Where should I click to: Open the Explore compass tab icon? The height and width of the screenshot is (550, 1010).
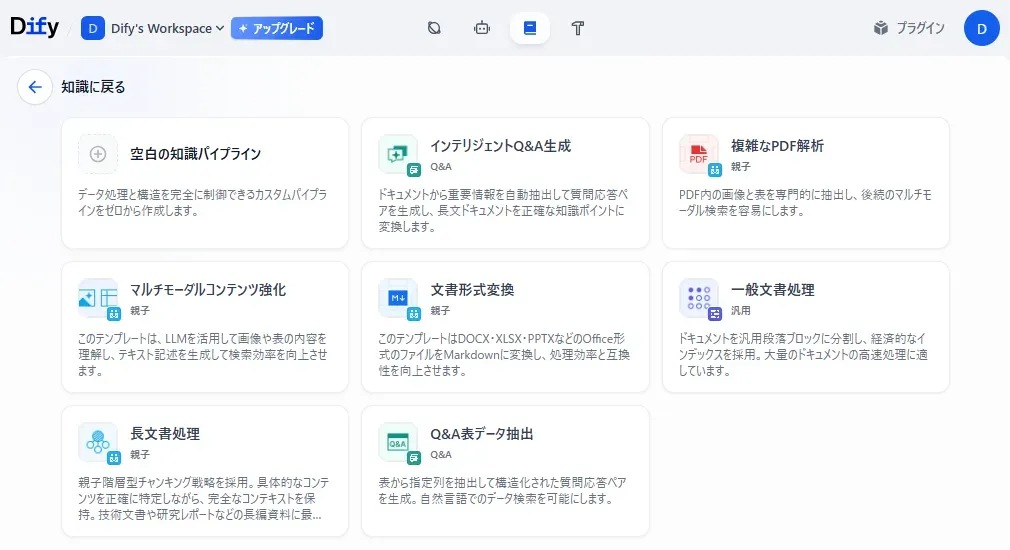[434, 28]
